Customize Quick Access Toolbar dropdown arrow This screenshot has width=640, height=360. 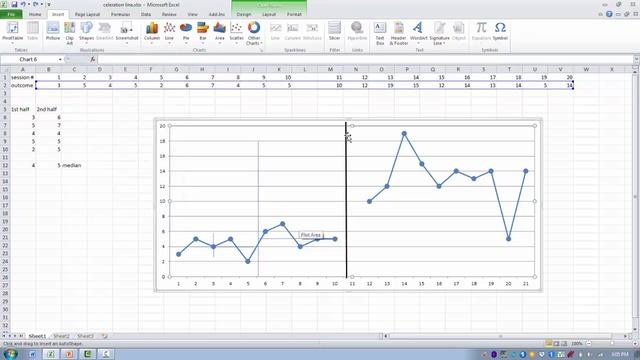49,4
